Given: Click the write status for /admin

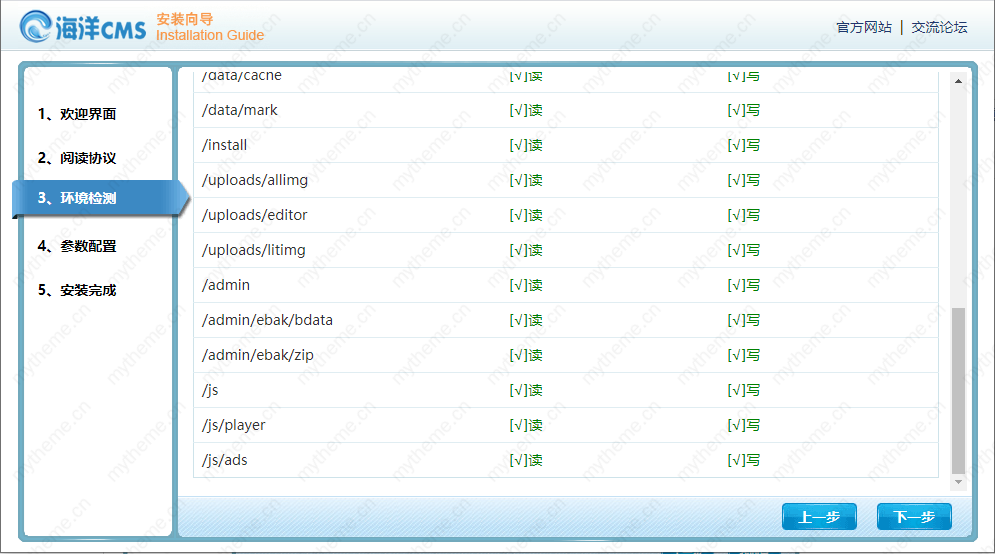Looking at the screenshot, I should click(744, 285).
